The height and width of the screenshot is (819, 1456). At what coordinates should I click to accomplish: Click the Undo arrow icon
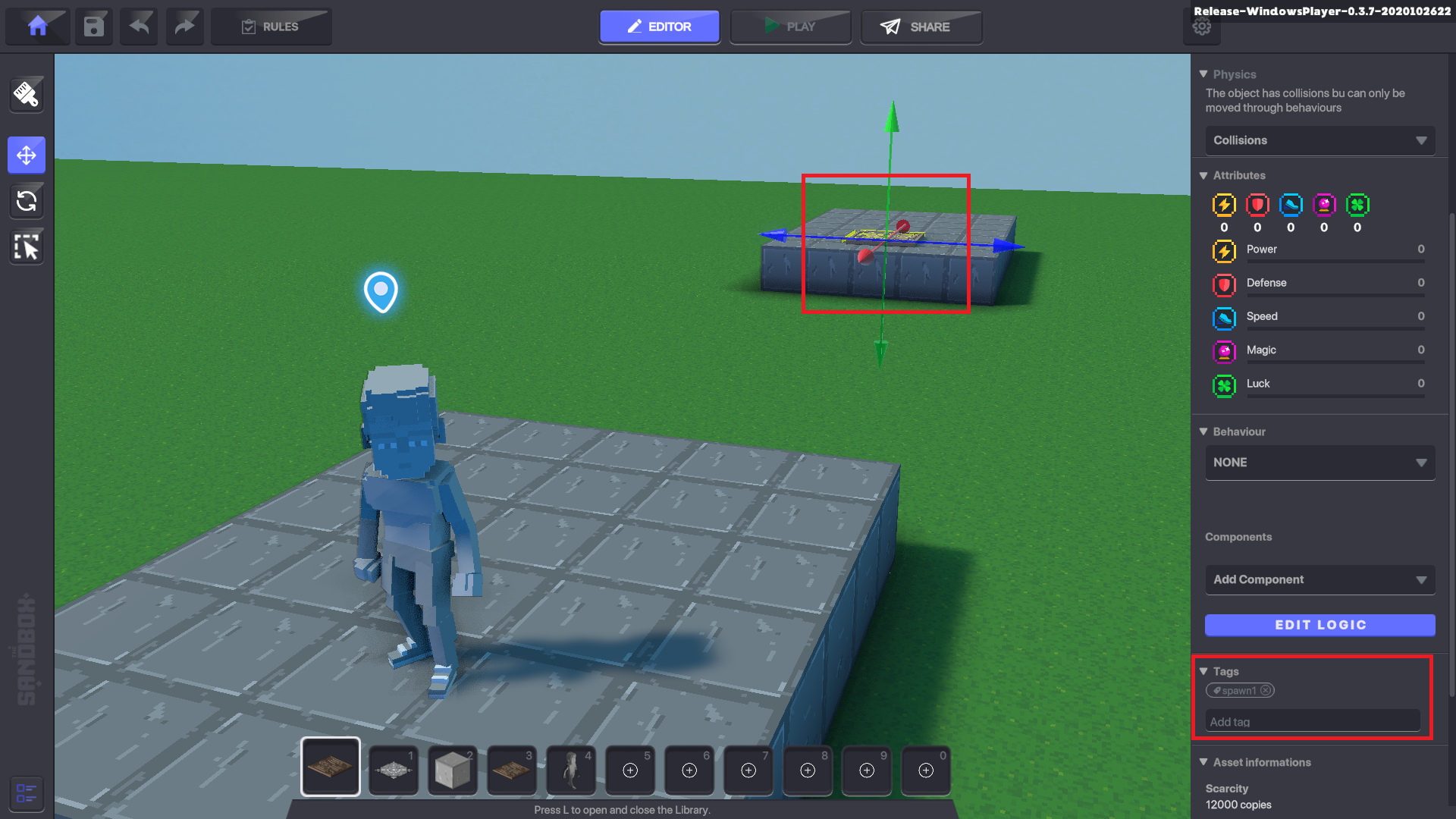139,27
